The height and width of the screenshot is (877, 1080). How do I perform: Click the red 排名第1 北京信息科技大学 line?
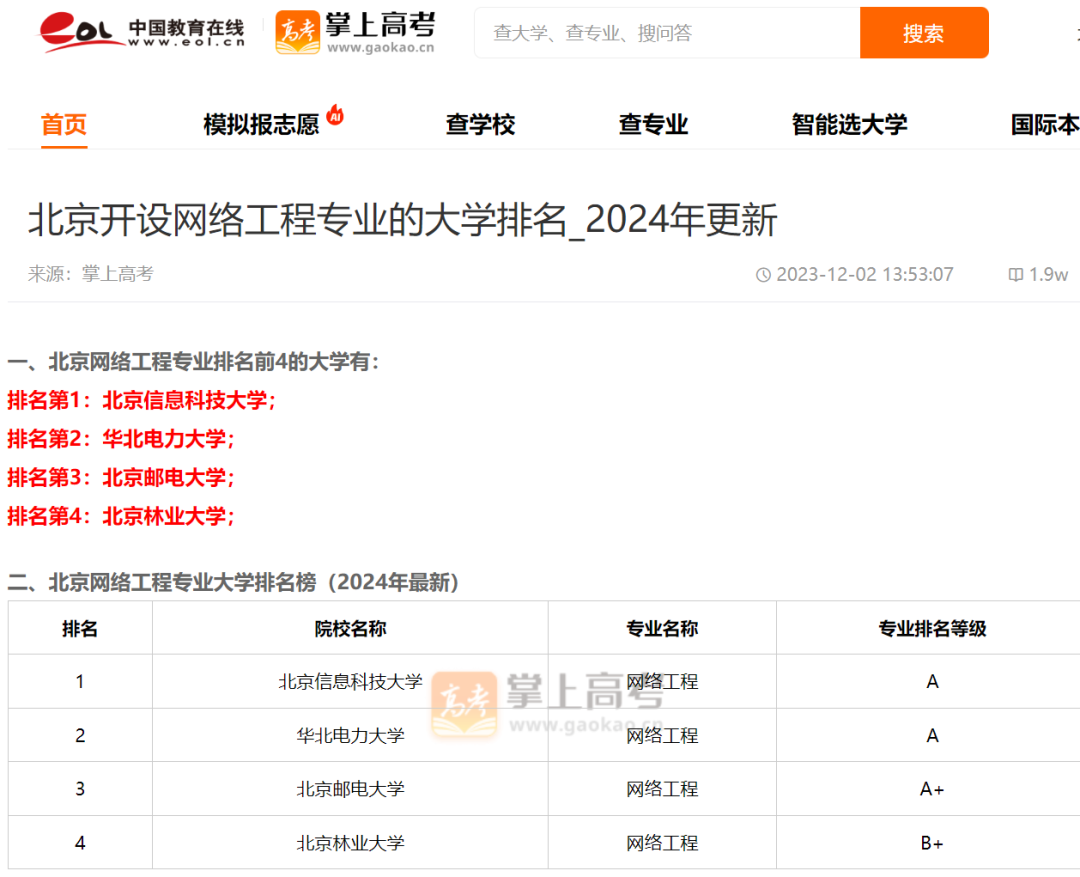(x=141, y=401)
